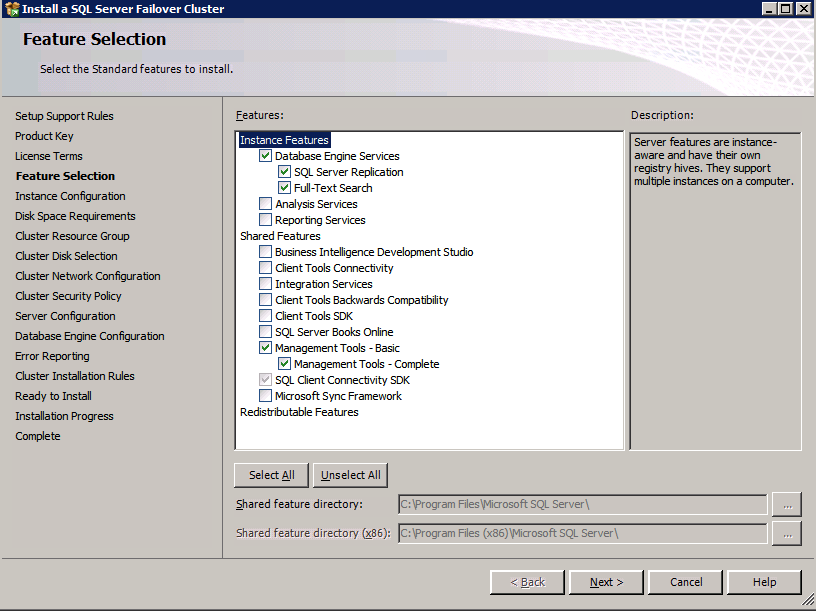Select Setup Support Rules step
The image size is (816, 611).
point(64,116)
